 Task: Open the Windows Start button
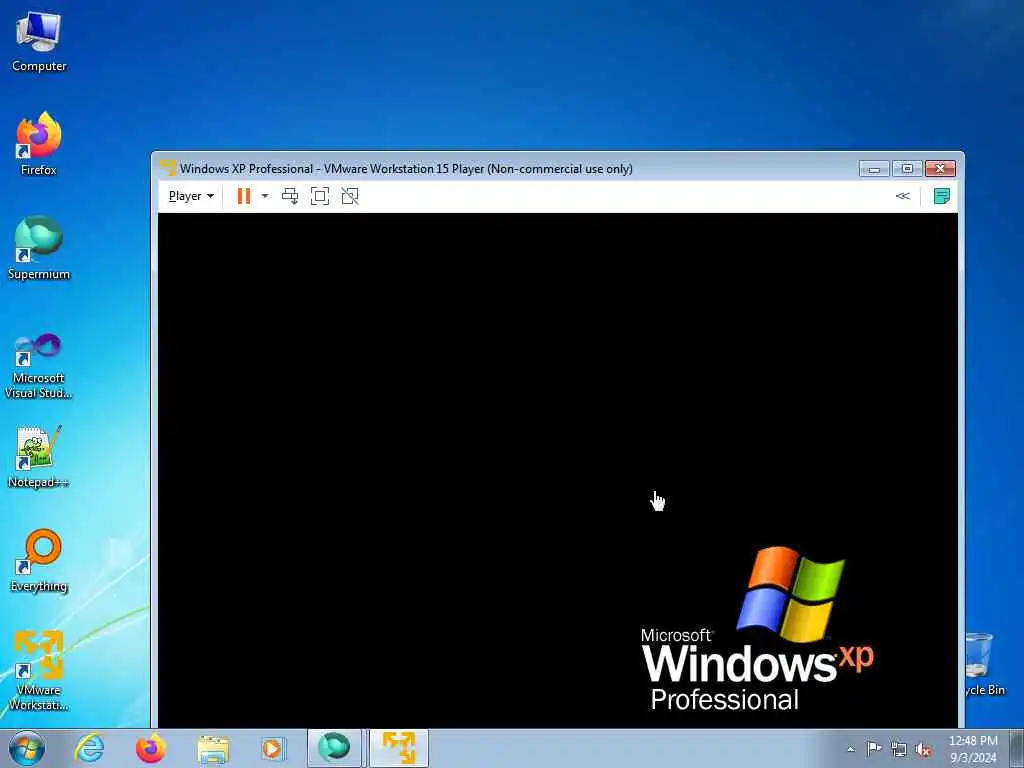pos(27,748)
